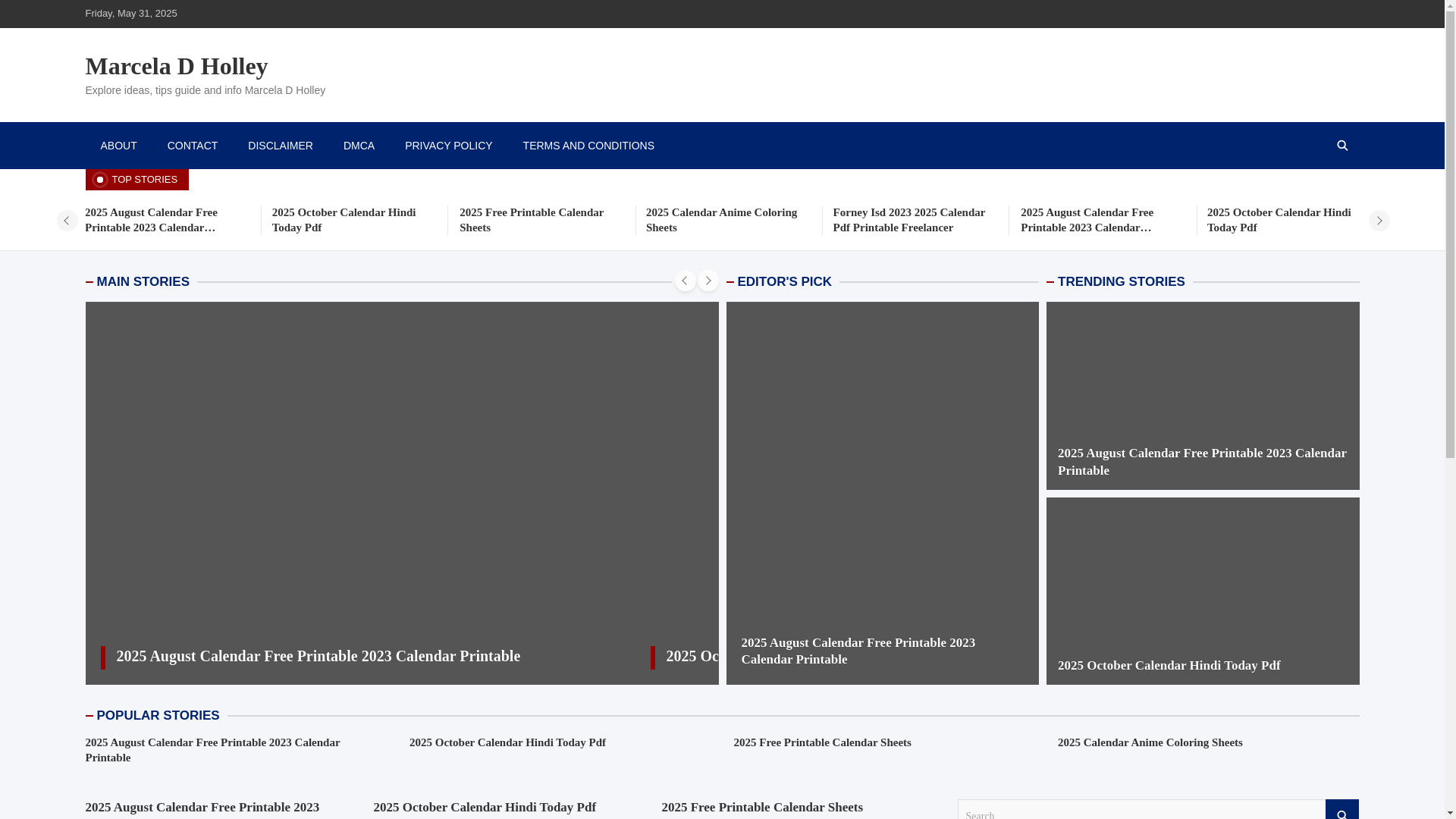The width and height of the screenshot is (1456, 819).
Task: Click the TRENDING STORIES heading
Action: pyautogui.click(x=1121, y=281)
